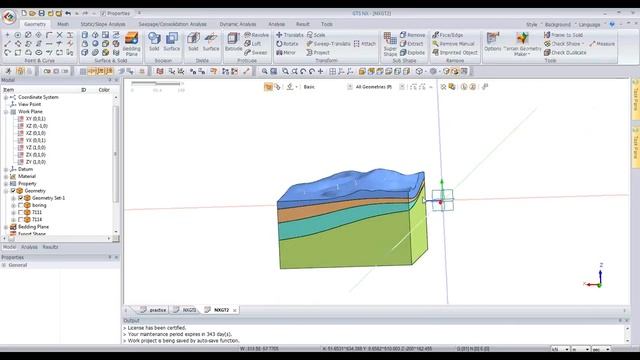Check the 7114 geometry set checkbox
Screen dimensions: 640x360
click(20, 220)
